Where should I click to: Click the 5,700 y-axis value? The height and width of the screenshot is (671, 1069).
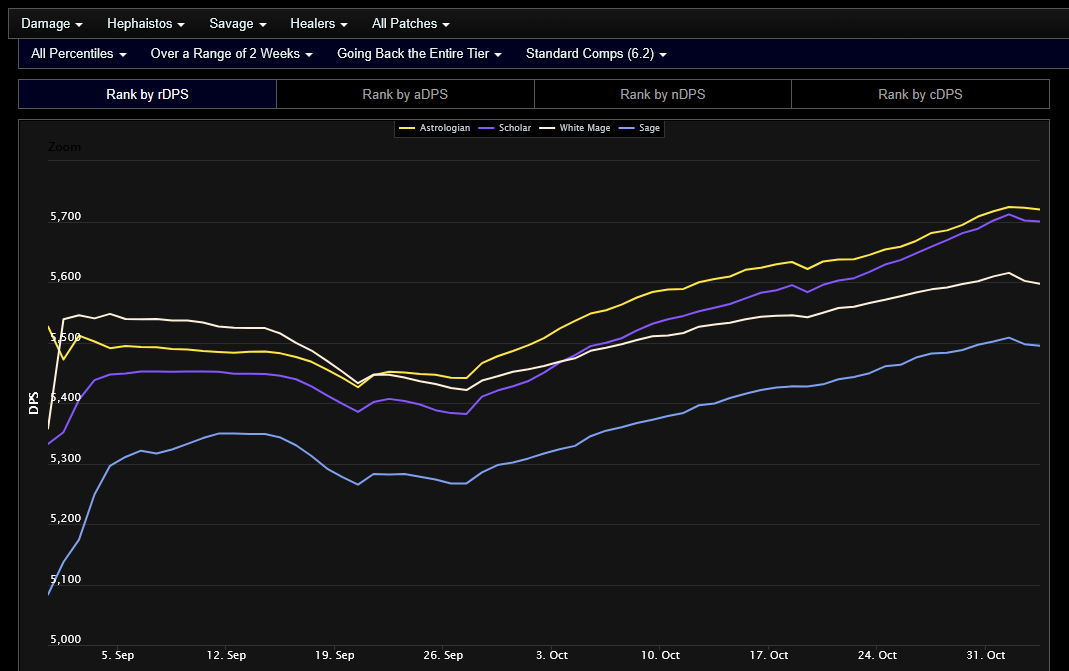pyautogui.click(x=65, y=217)
